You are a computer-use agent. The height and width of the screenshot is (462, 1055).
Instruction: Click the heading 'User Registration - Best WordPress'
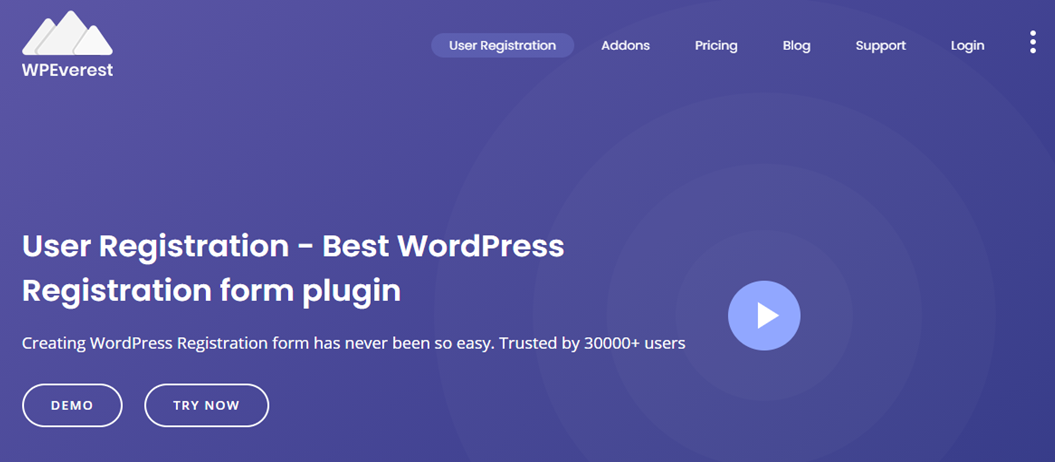293,247
